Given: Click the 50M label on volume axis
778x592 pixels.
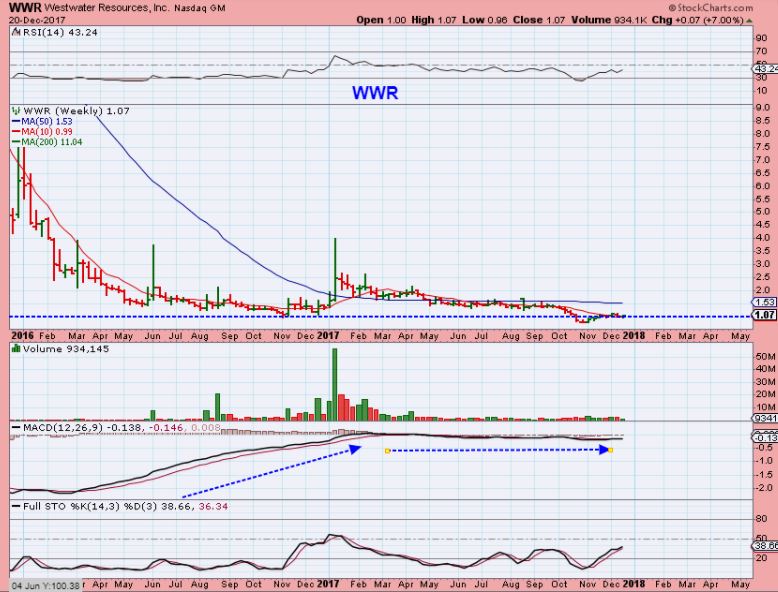Looking at the screenshot, I should tap(765, 357).
